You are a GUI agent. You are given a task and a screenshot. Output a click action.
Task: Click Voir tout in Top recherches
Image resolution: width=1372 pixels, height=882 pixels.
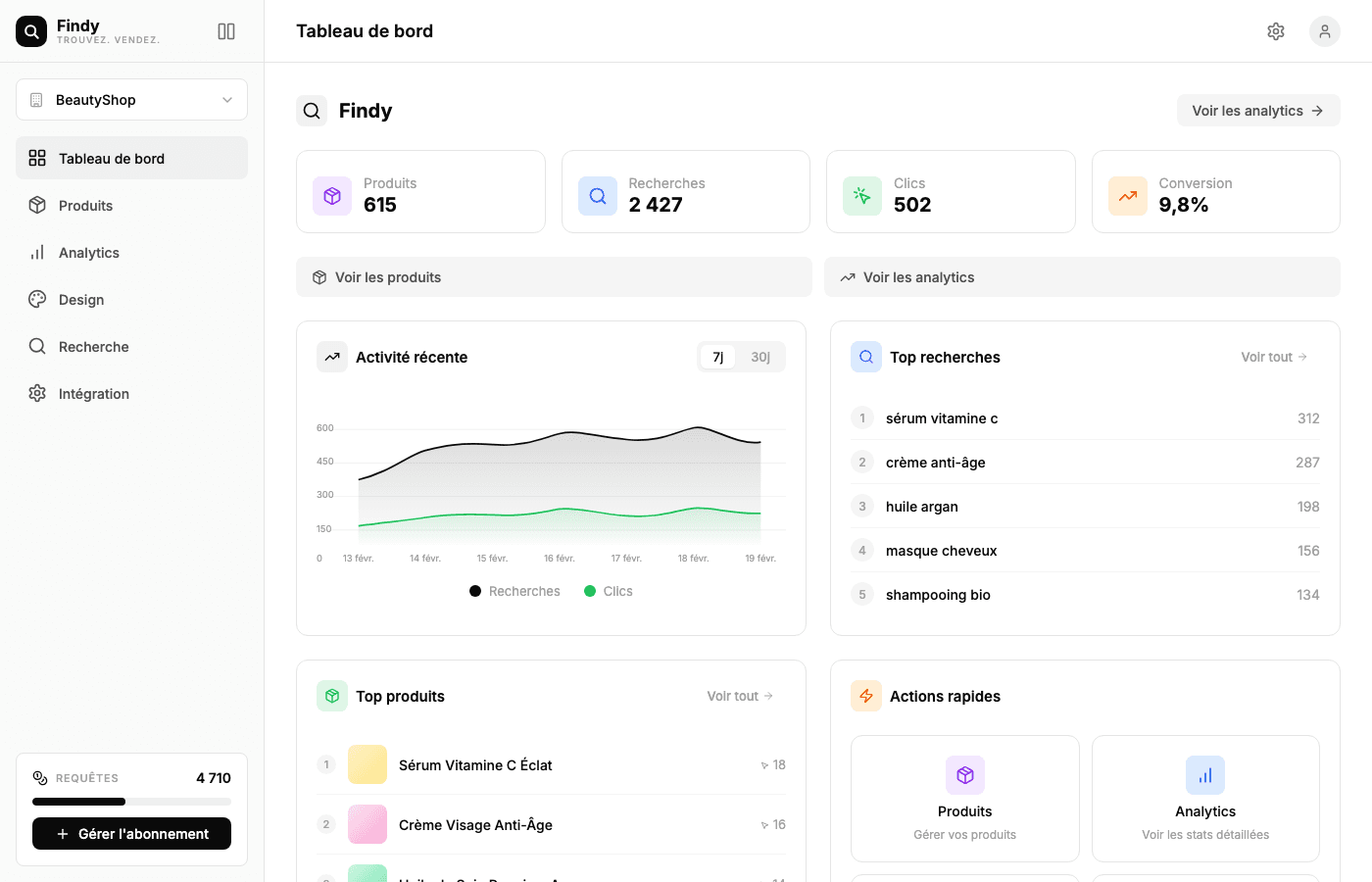(x=1274, y=357)
